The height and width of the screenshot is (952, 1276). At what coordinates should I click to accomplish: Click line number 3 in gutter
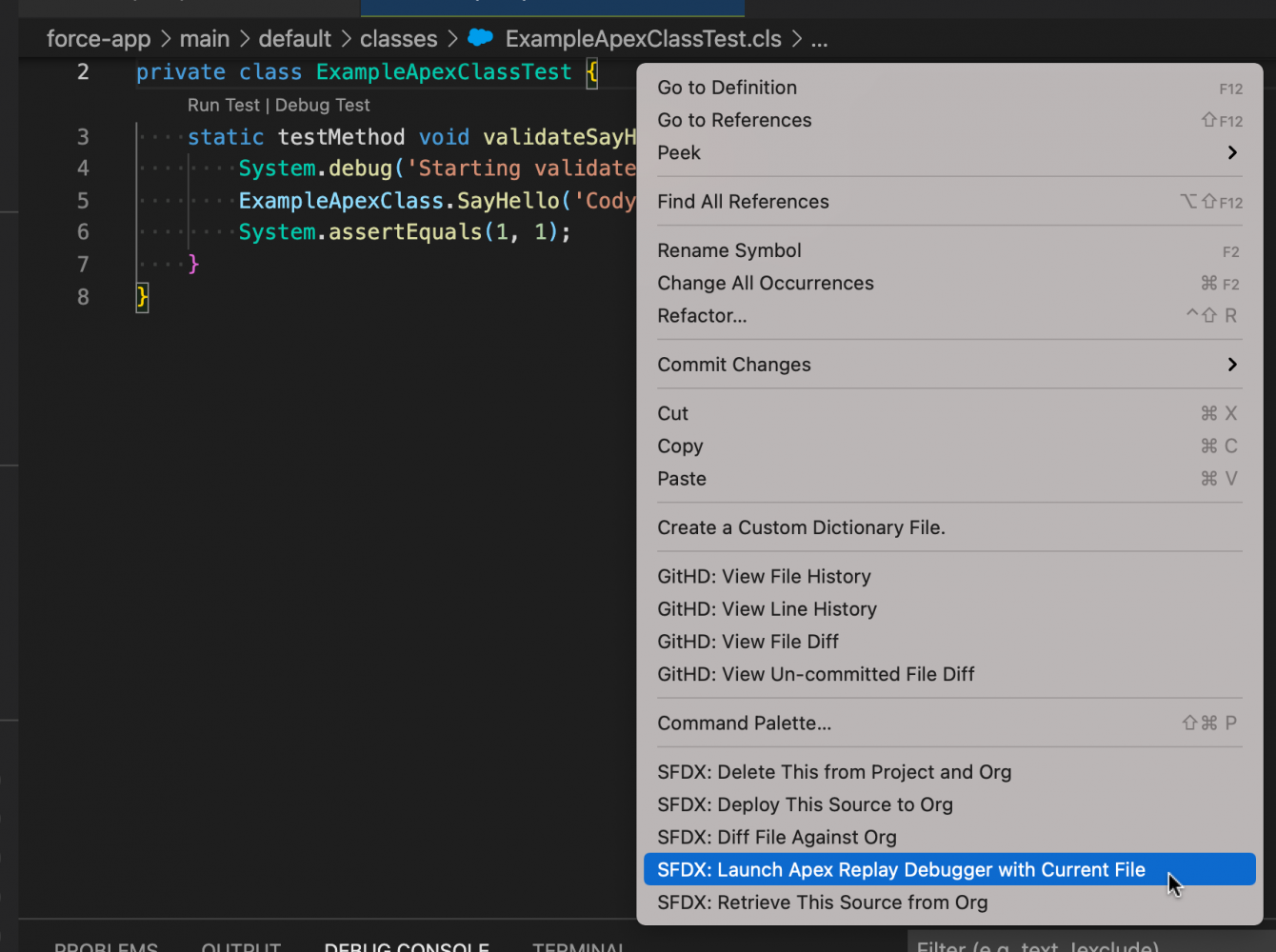[83, 136]
